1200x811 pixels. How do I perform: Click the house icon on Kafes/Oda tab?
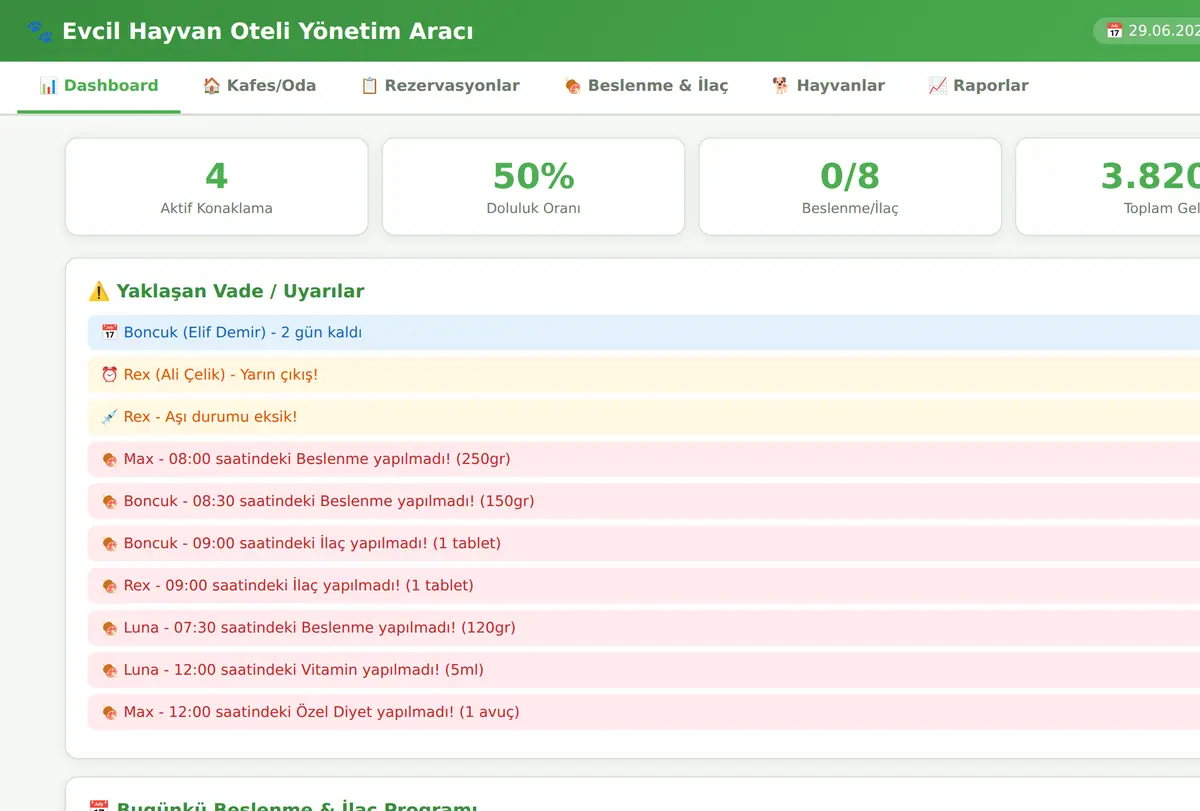tap(212, 86)
